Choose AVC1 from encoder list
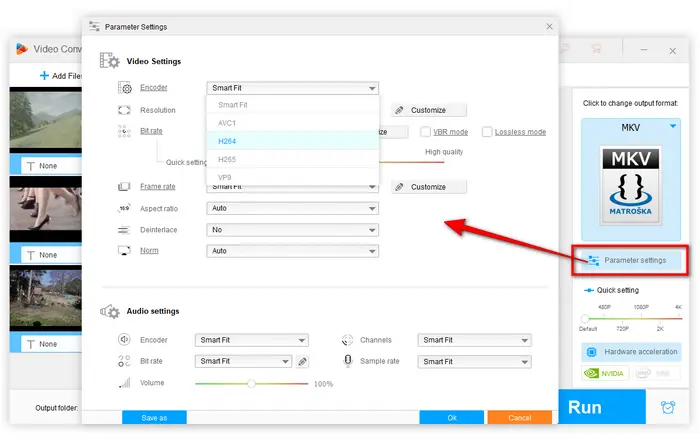This screenshot has width=700, height=440. coord(292,123)
